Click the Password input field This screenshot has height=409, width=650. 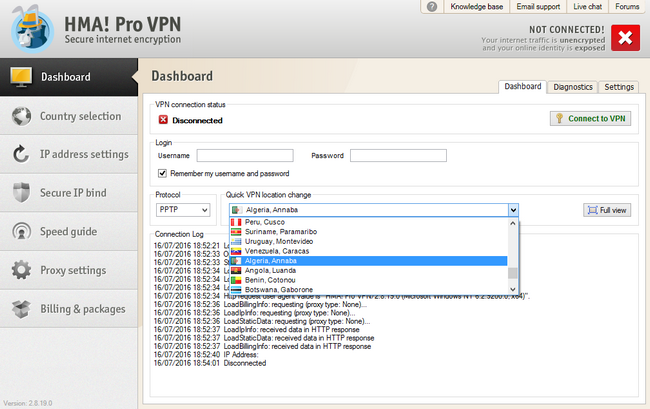point(398,155)
